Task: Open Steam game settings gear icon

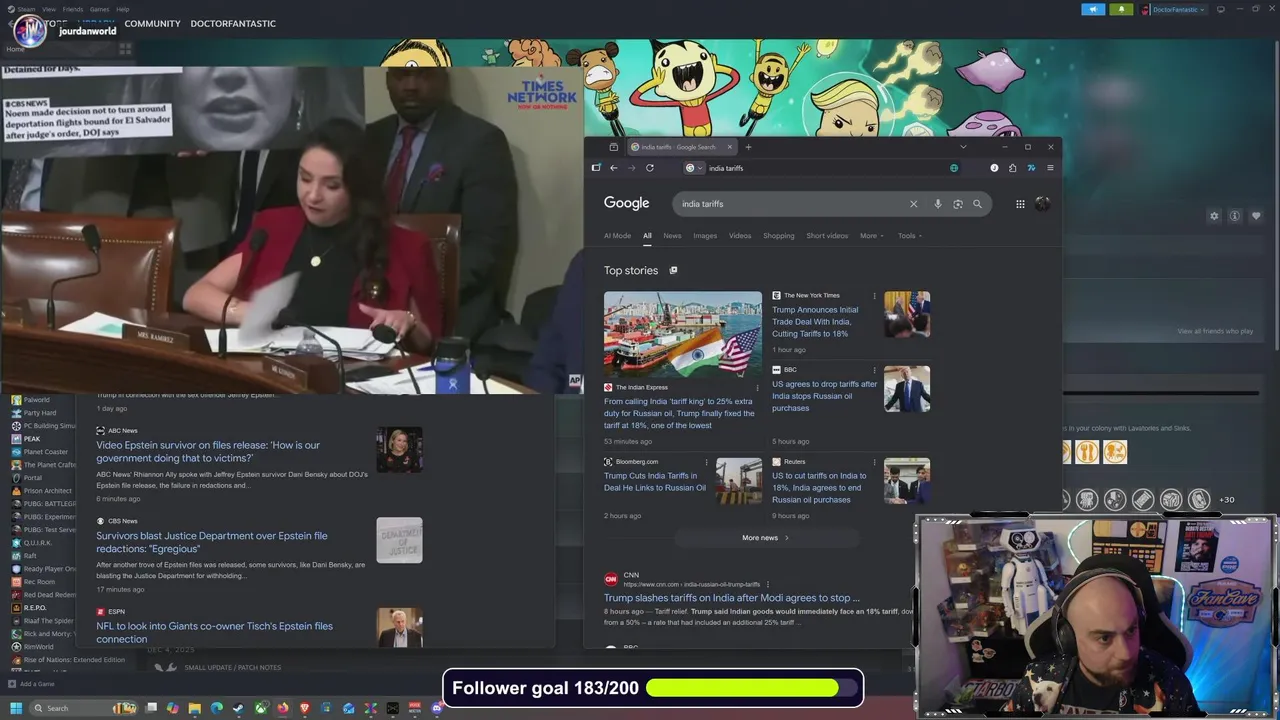Action: (x=1214, y=216)
